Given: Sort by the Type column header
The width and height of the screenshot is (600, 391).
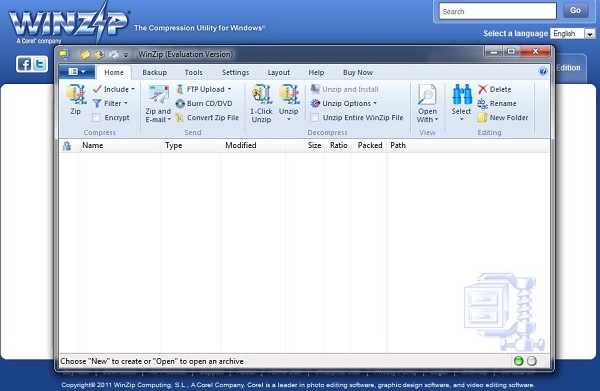Looking at the screenshot, I should (x=190, y=145).
